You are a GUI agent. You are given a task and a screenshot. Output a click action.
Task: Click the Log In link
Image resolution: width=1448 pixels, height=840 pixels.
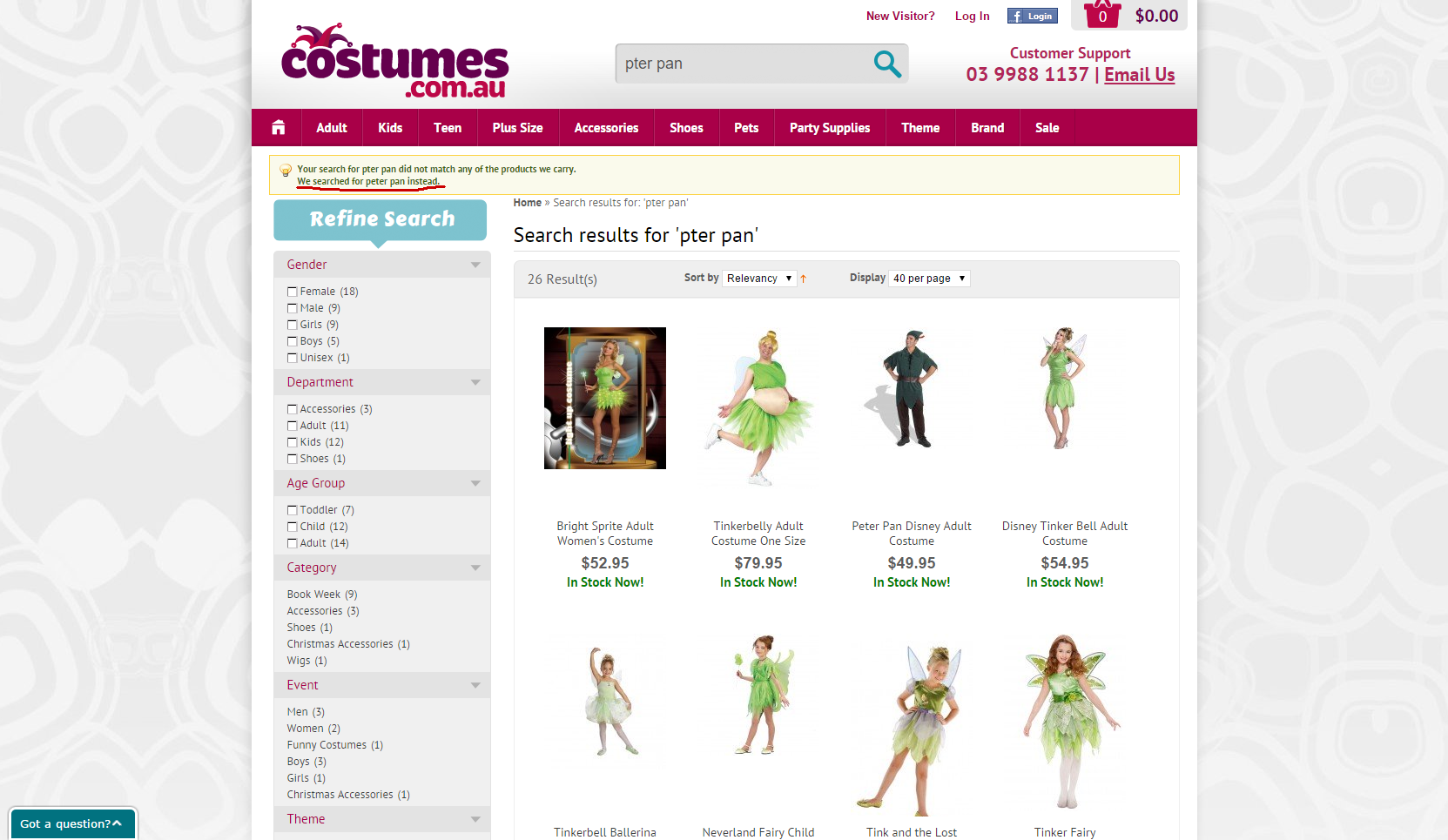click(x=972, y=16)
